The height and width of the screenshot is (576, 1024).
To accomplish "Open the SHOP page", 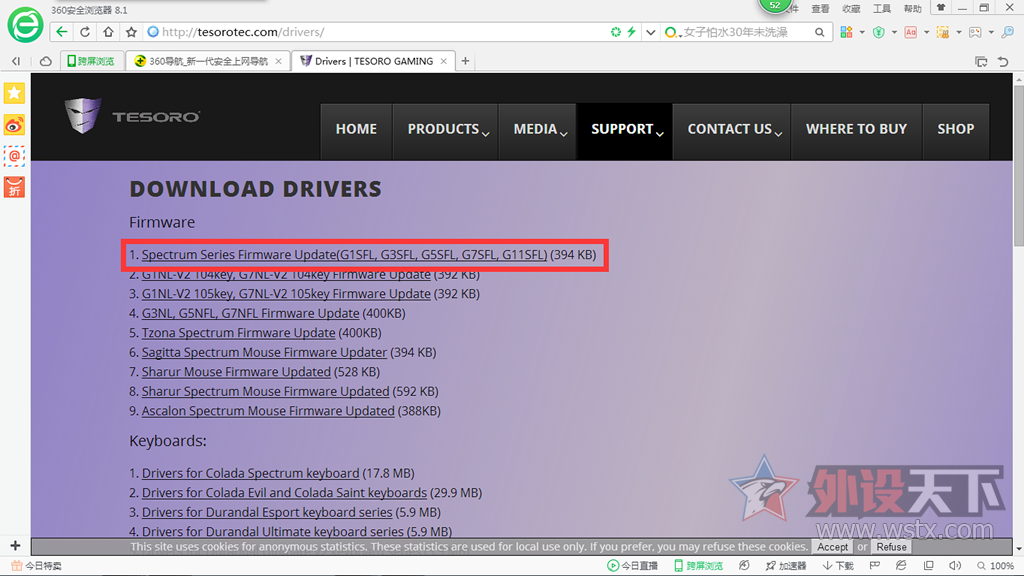I will click(x=955, y=129).
